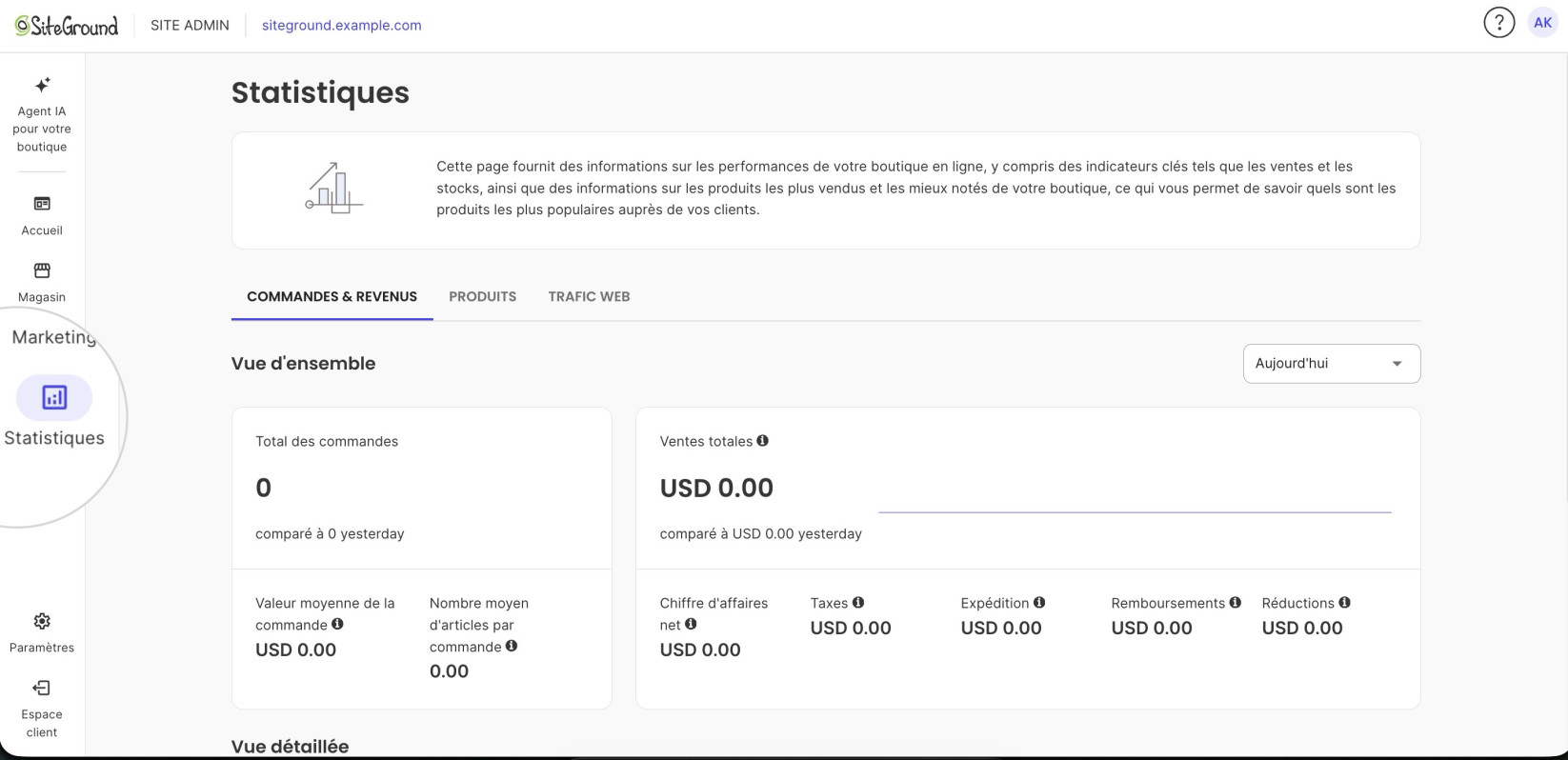Click the Vue d'ensemble heading
Image resolution: width=1568 pixels, height=760 pixels.
303,363
